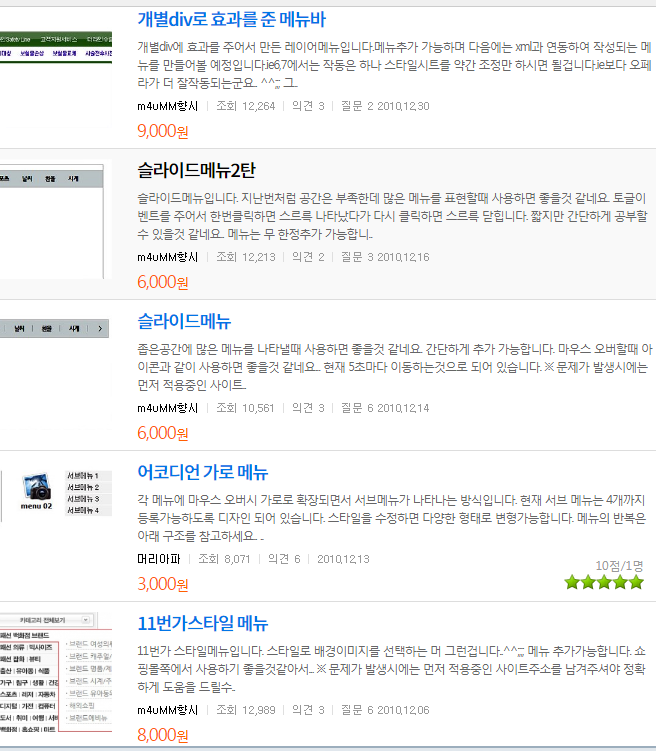The height and width of the screenshot is (751, 656).
Task: Click the '10점/1명' rating text
Action: pos(619,566)
